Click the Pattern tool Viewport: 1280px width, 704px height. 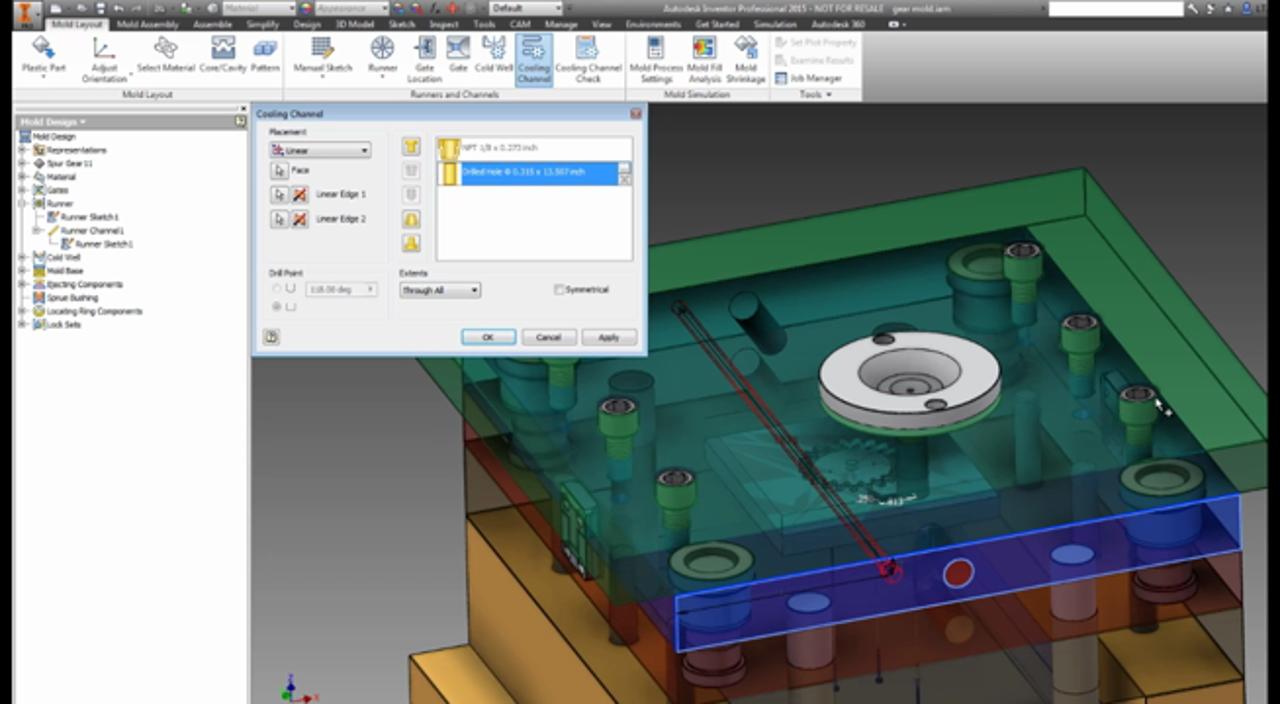265,56
